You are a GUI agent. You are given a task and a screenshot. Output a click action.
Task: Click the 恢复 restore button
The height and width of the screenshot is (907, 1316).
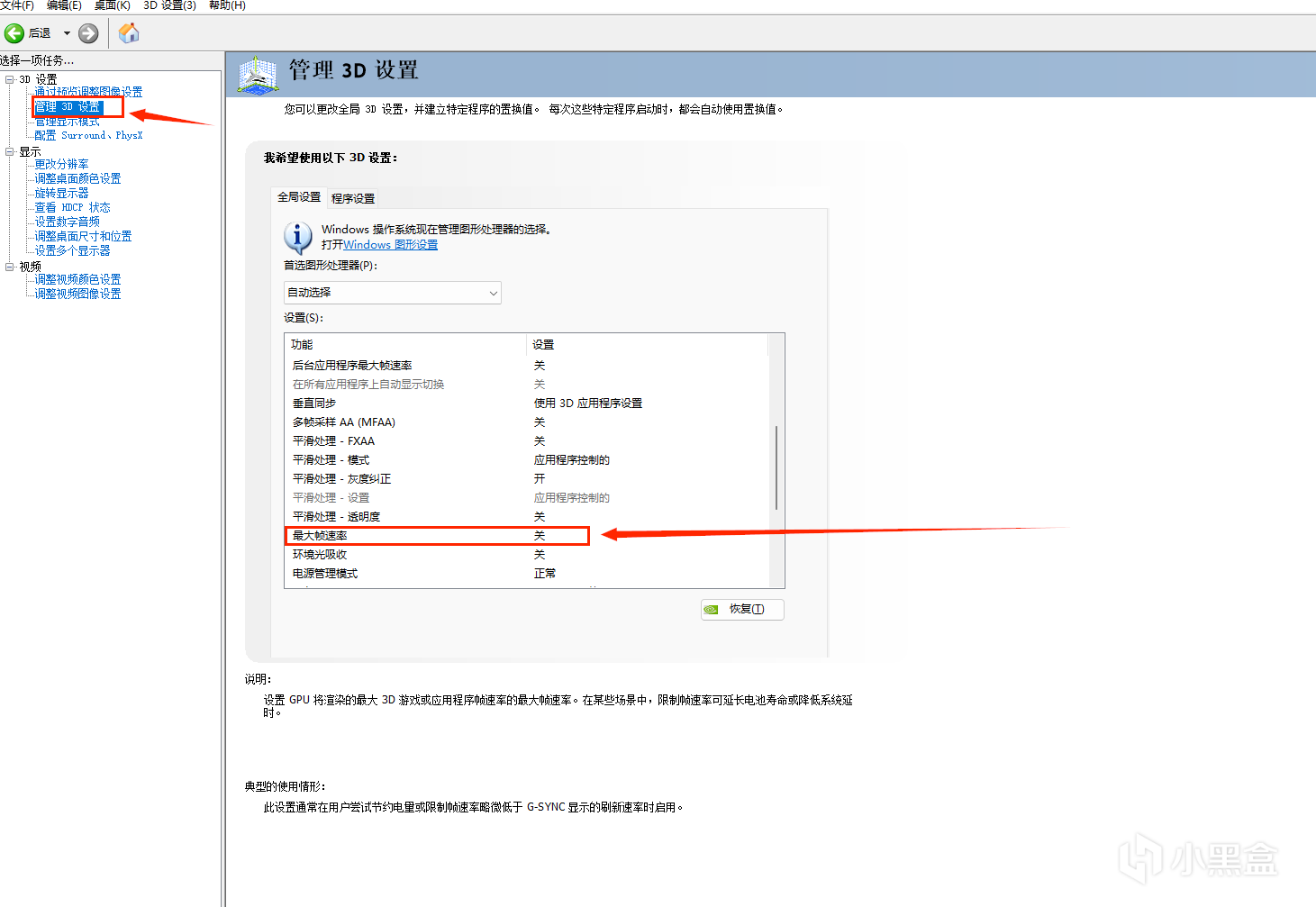742,610
